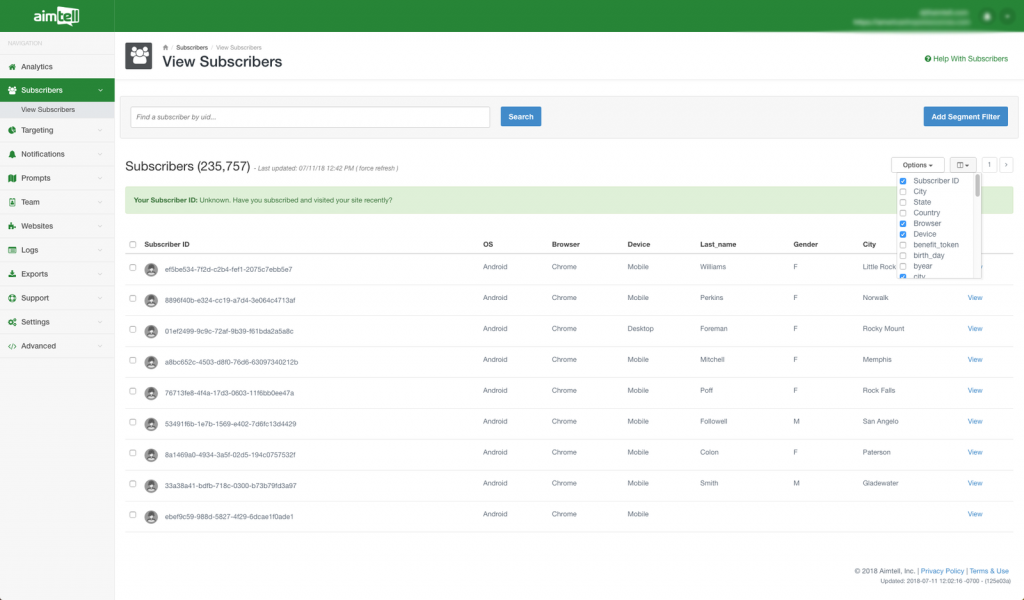The width and height of the screenshot is (1024, 600).
Task: Toggle the select-all checkbox in table header
Action: [131, 243]
